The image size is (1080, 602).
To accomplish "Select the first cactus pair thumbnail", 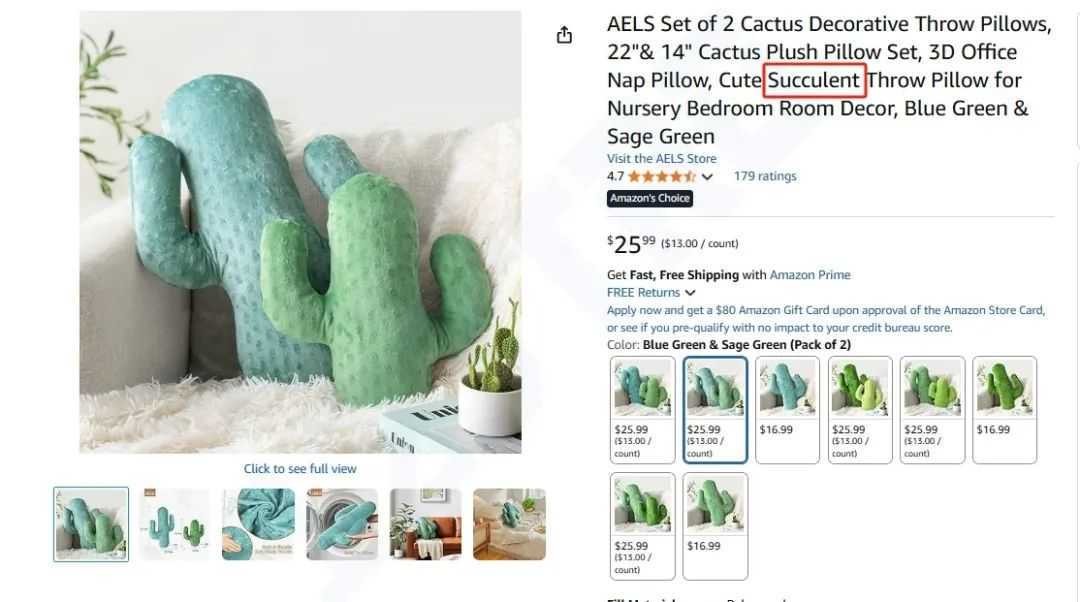I will coord(91,524).
